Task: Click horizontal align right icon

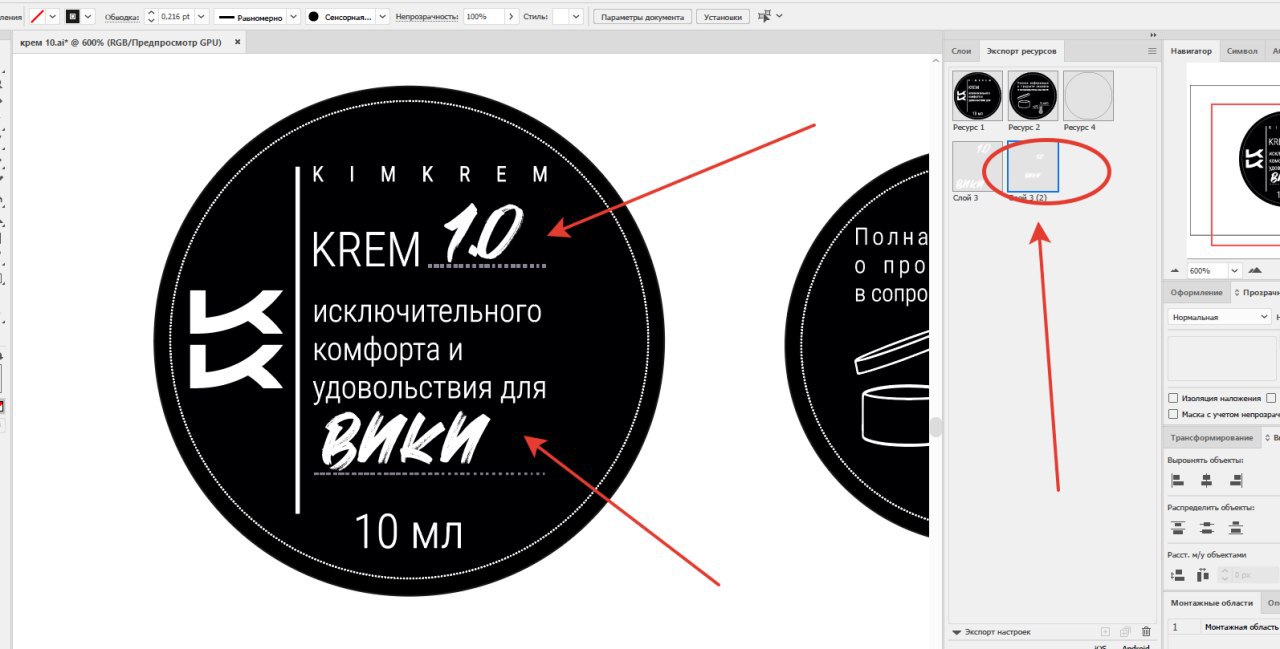Action: [x=1237, y=480]
